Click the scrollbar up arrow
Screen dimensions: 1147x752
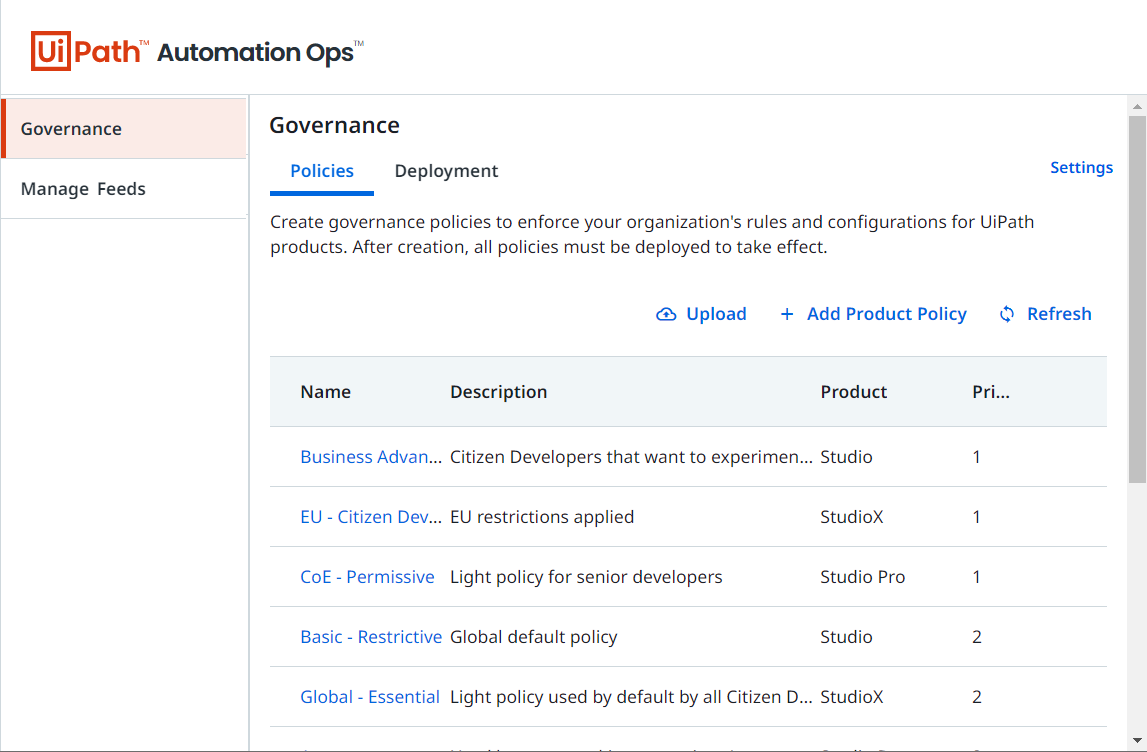coord(1137,107)
